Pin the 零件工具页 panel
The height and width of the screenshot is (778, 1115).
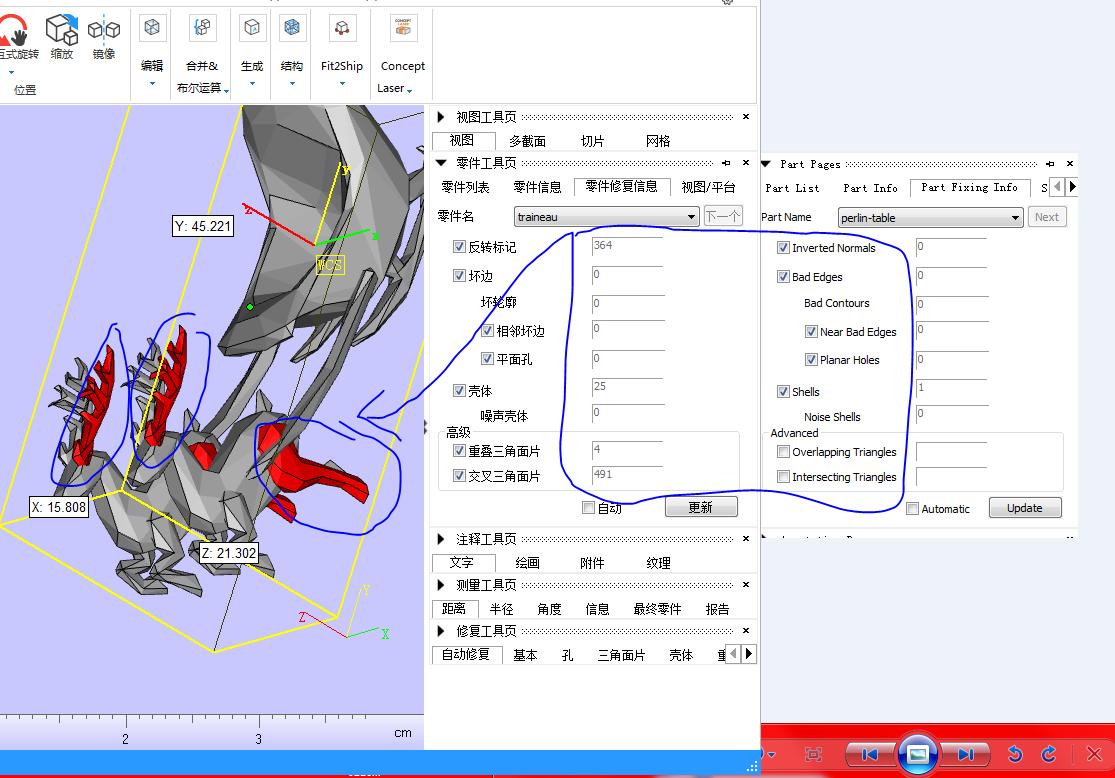tap(726, 163)
